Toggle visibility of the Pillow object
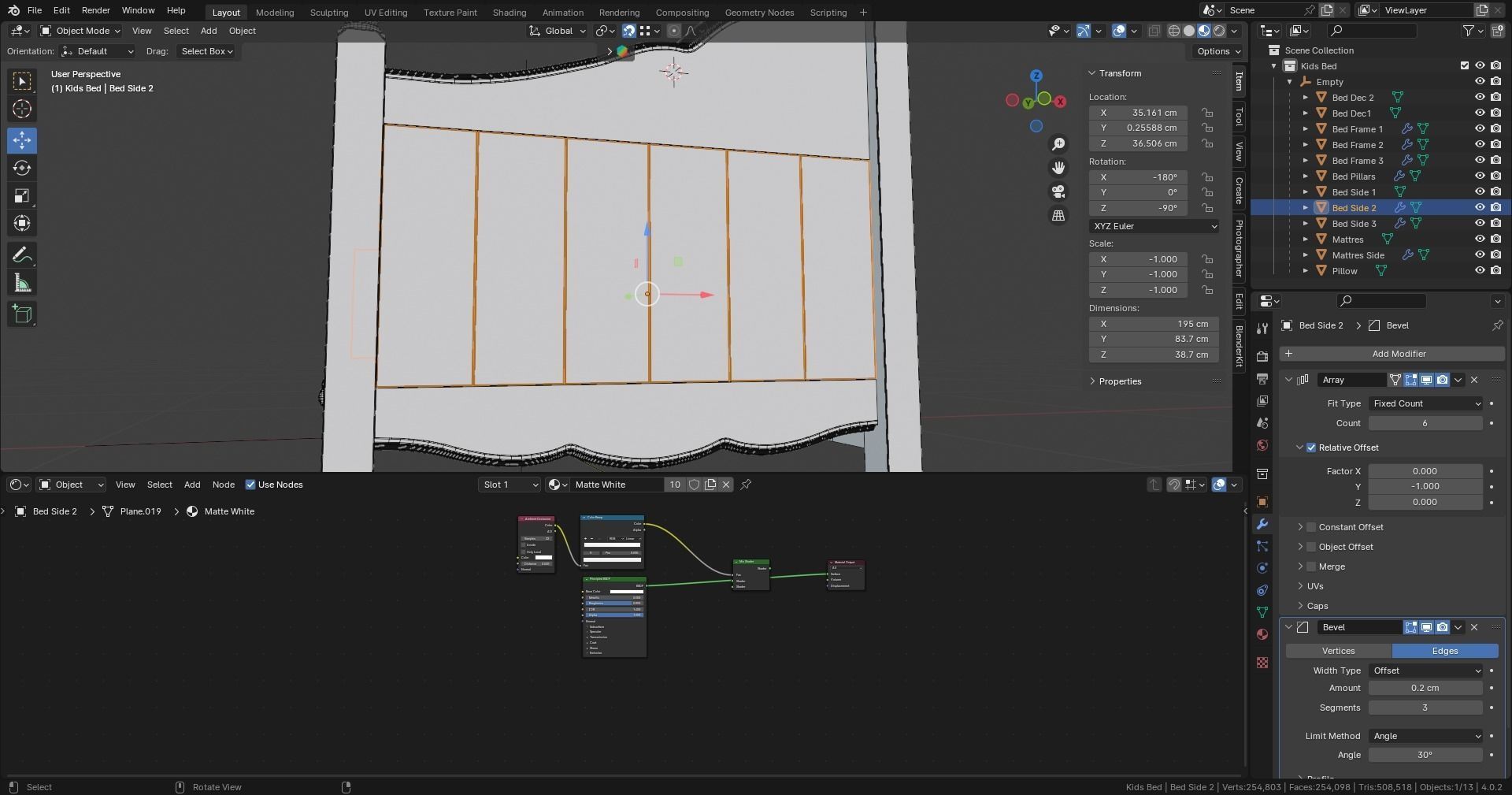Image resolution: width=1512 pixels, height=795 pixels. point(1480,271)
